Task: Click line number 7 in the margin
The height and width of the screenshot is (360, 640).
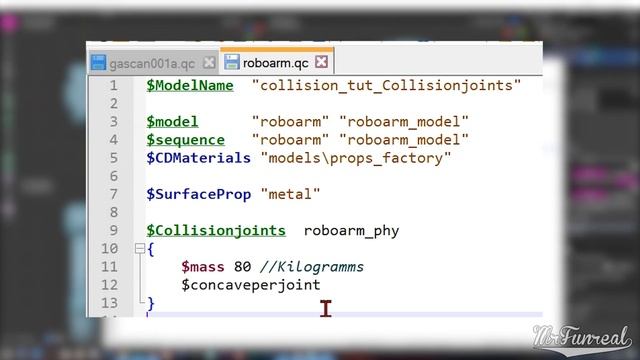Action: click(113, 194)
